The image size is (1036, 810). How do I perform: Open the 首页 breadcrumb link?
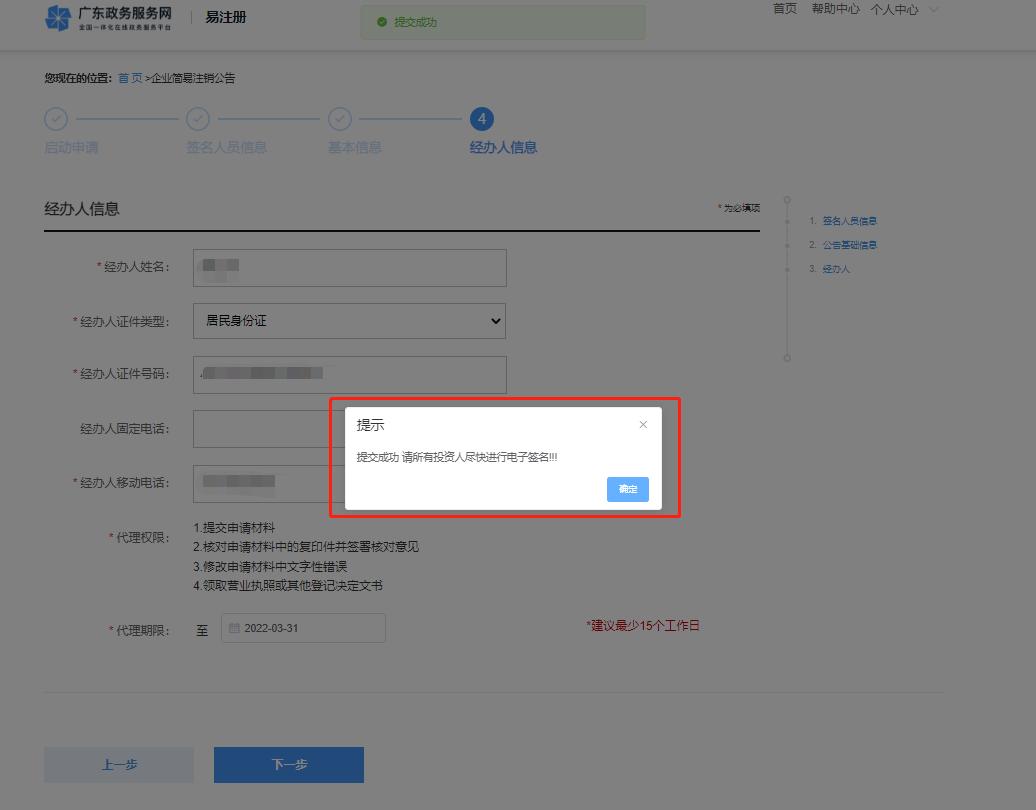pos(129,76)
